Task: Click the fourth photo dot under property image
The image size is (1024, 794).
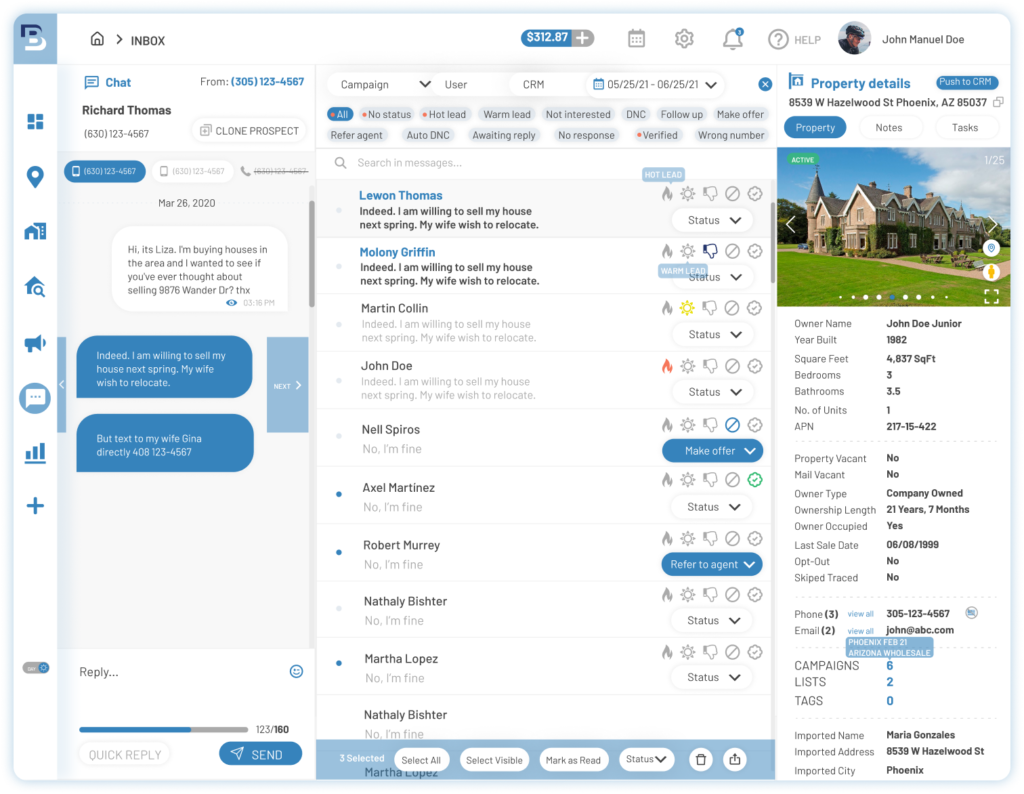Action: 880,297
